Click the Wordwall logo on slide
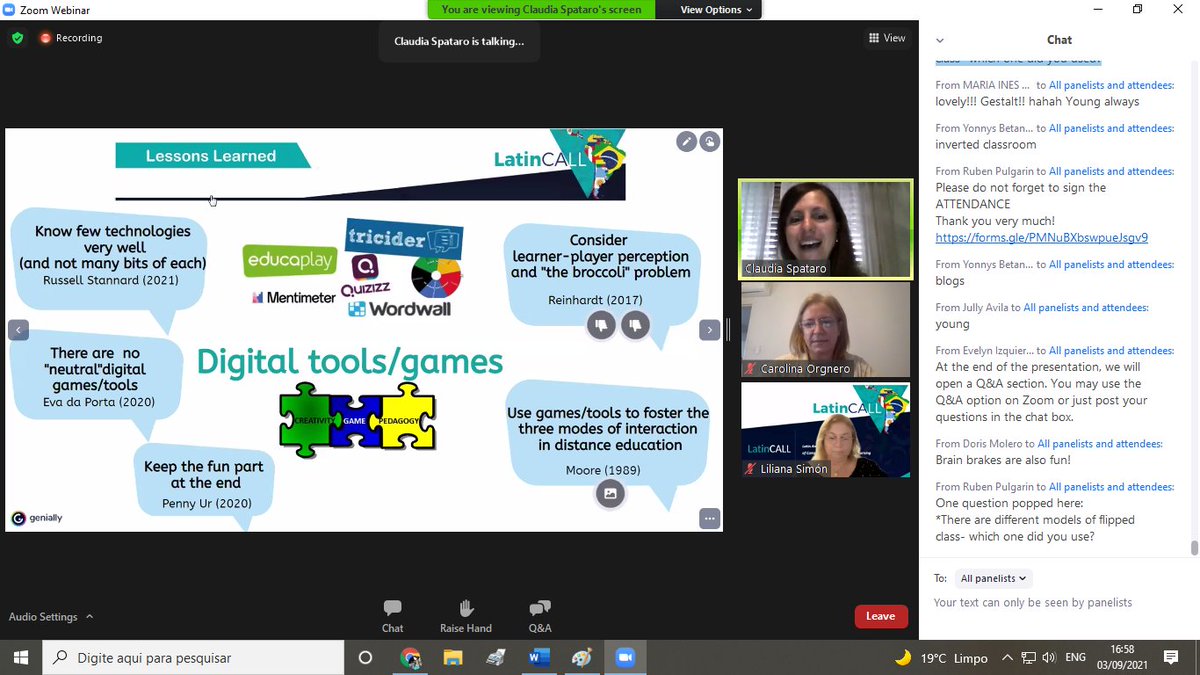The height and width of the screenshot is (675, 1200). 399,309
